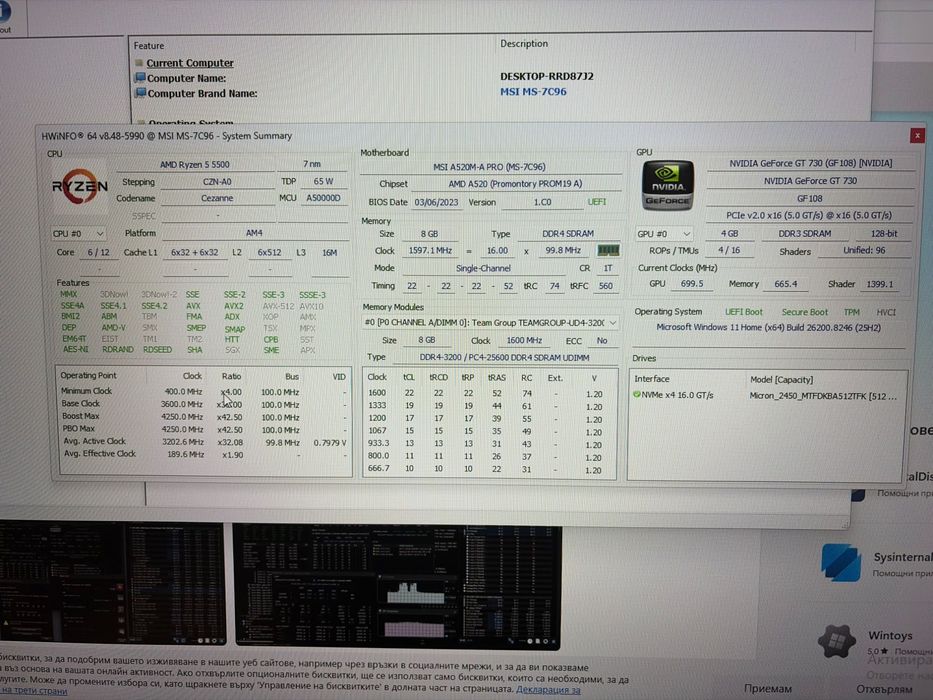
Task: Open the CPU #0 selector dropdown
Action: coord(79,233)
